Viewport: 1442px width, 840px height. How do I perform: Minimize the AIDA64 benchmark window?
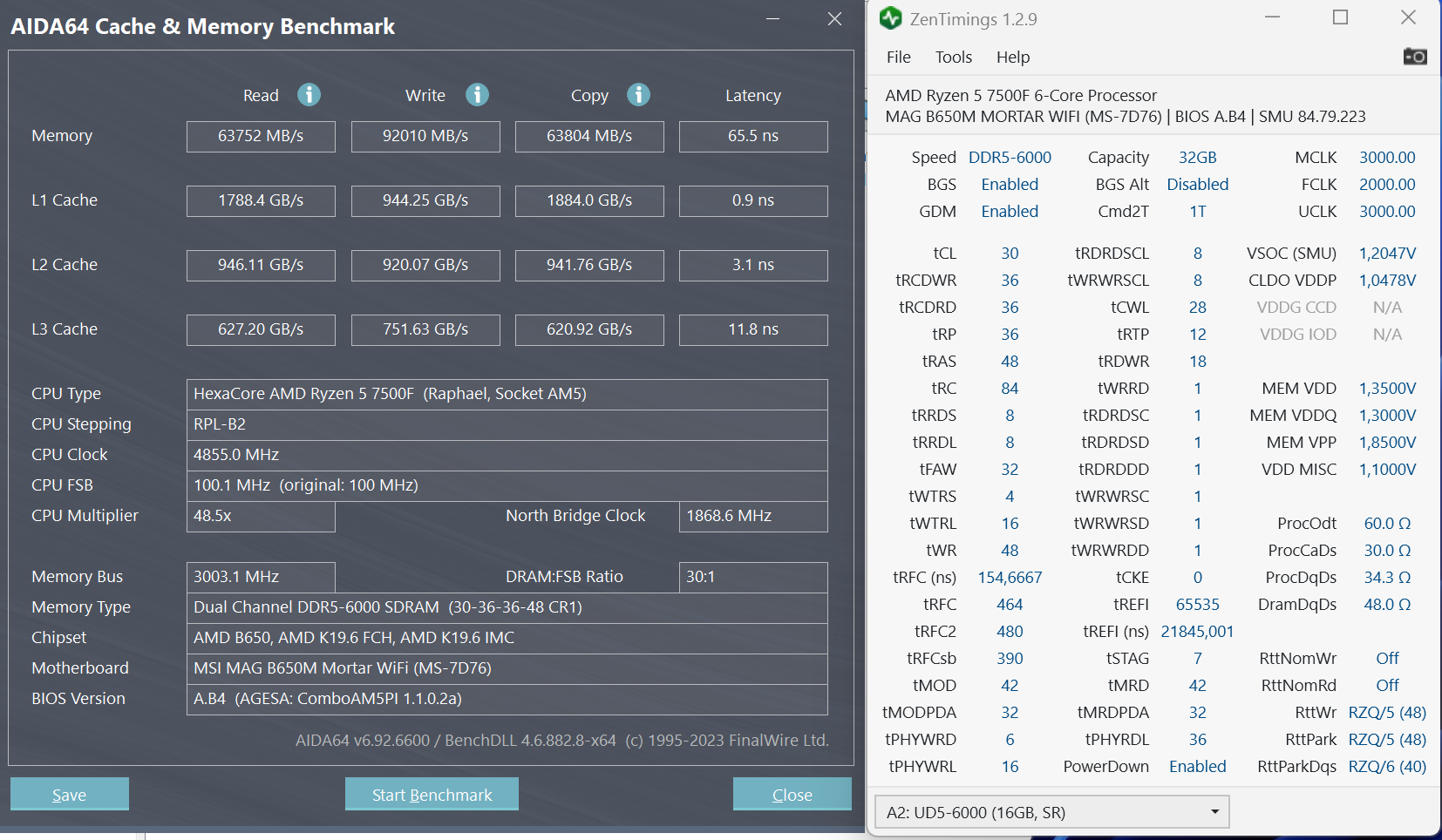(772, 18)
